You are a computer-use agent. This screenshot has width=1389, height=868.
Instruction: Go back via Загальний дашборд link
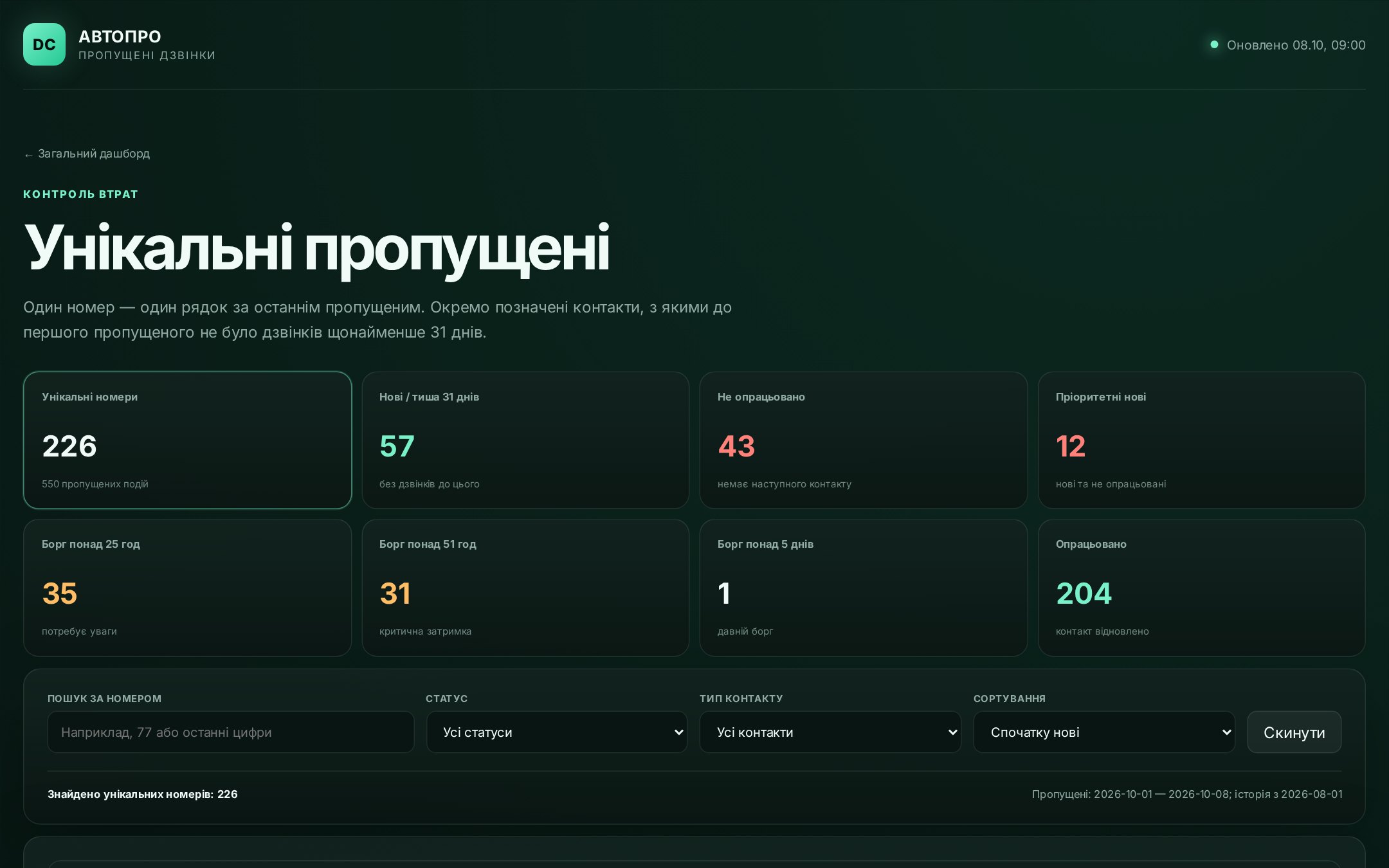point(87,154)
